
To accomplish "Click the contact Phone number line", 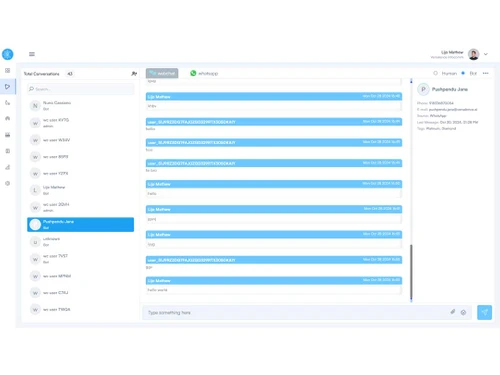I will (435, 103).
